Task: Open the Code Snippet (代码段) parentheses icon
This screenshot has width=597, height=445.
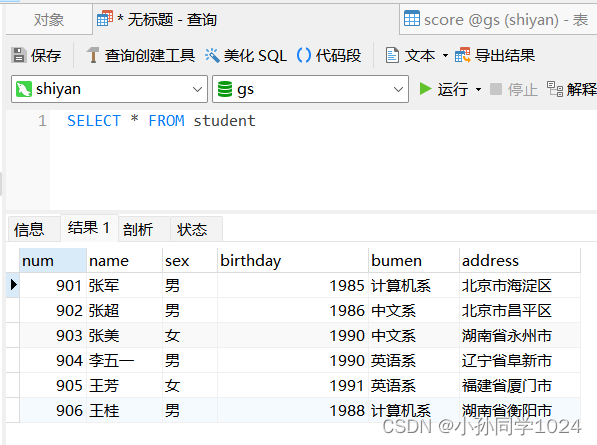Action: [303, 55]
